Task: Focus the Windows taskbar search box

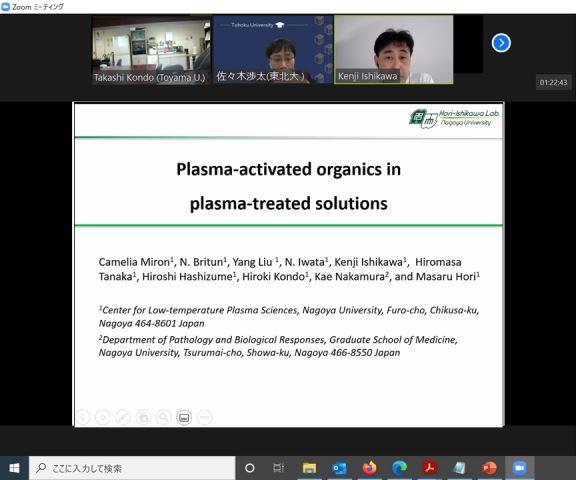Action: [x=132, y=468]
